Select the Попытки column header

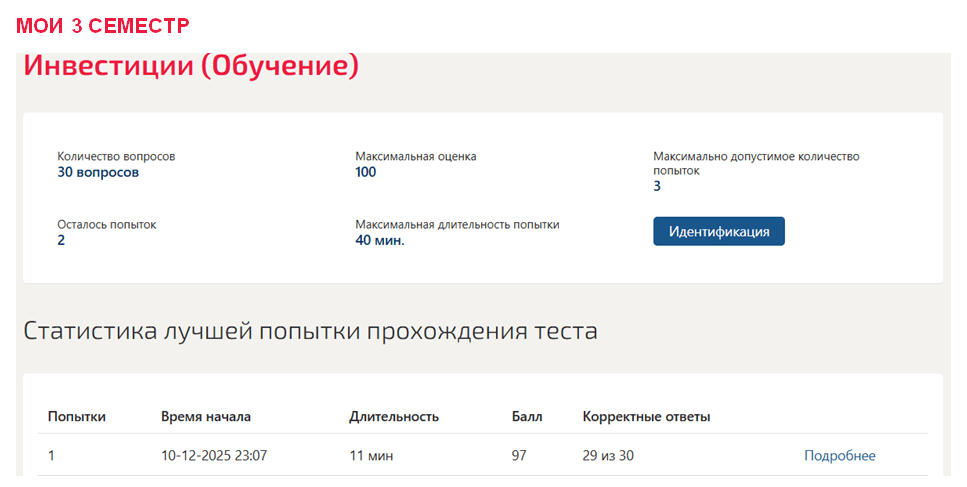click(76, 417)
